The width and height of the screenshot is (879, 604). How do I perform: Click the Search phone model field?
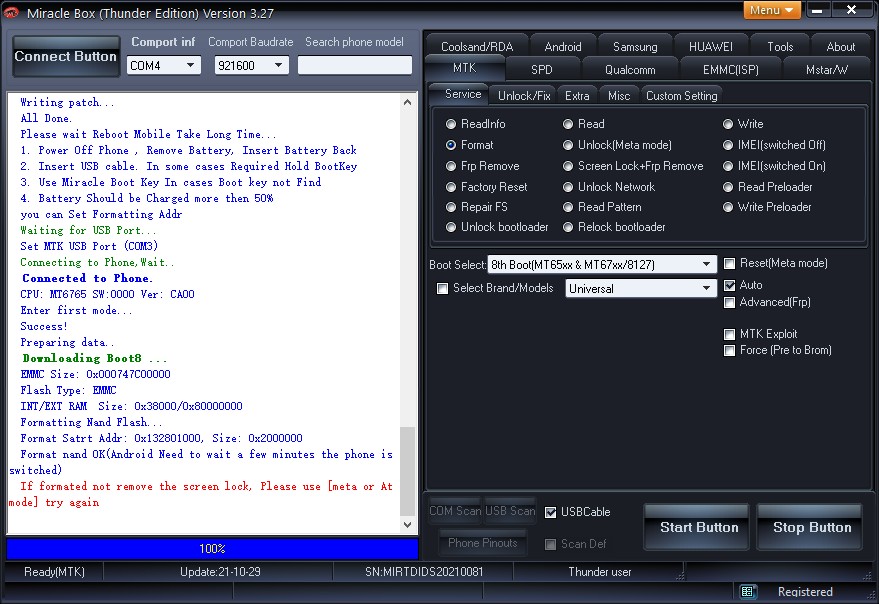tap(354, 65)
